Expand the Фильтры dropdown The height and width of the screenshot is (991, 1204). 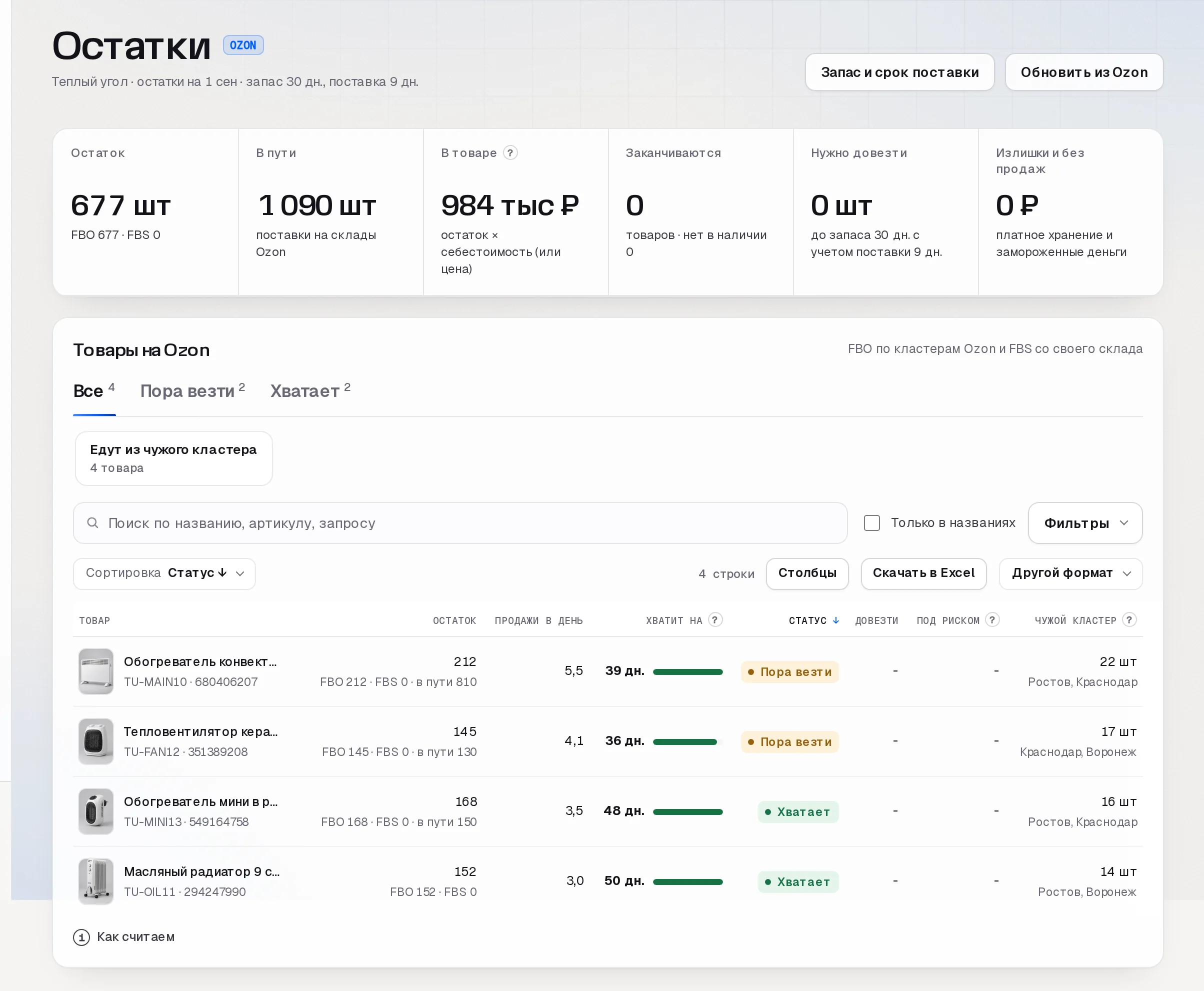[x=1085, y=523]
